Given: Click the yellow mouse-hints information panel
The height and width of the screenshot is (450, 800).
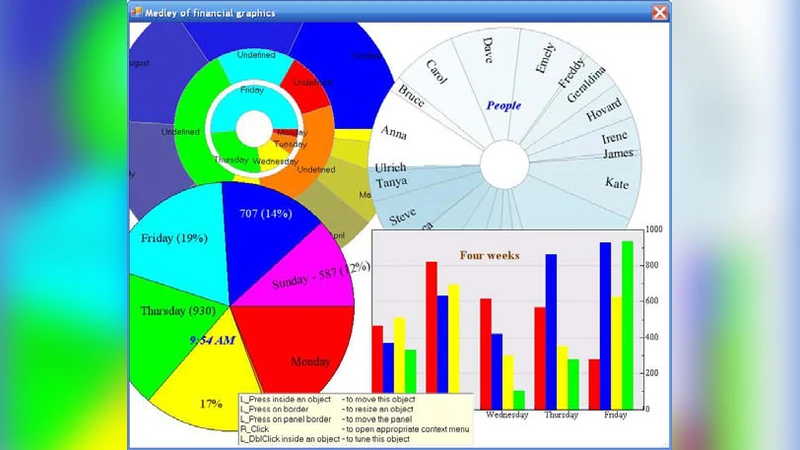Looking at the screenshot, I should click(355, 419).
